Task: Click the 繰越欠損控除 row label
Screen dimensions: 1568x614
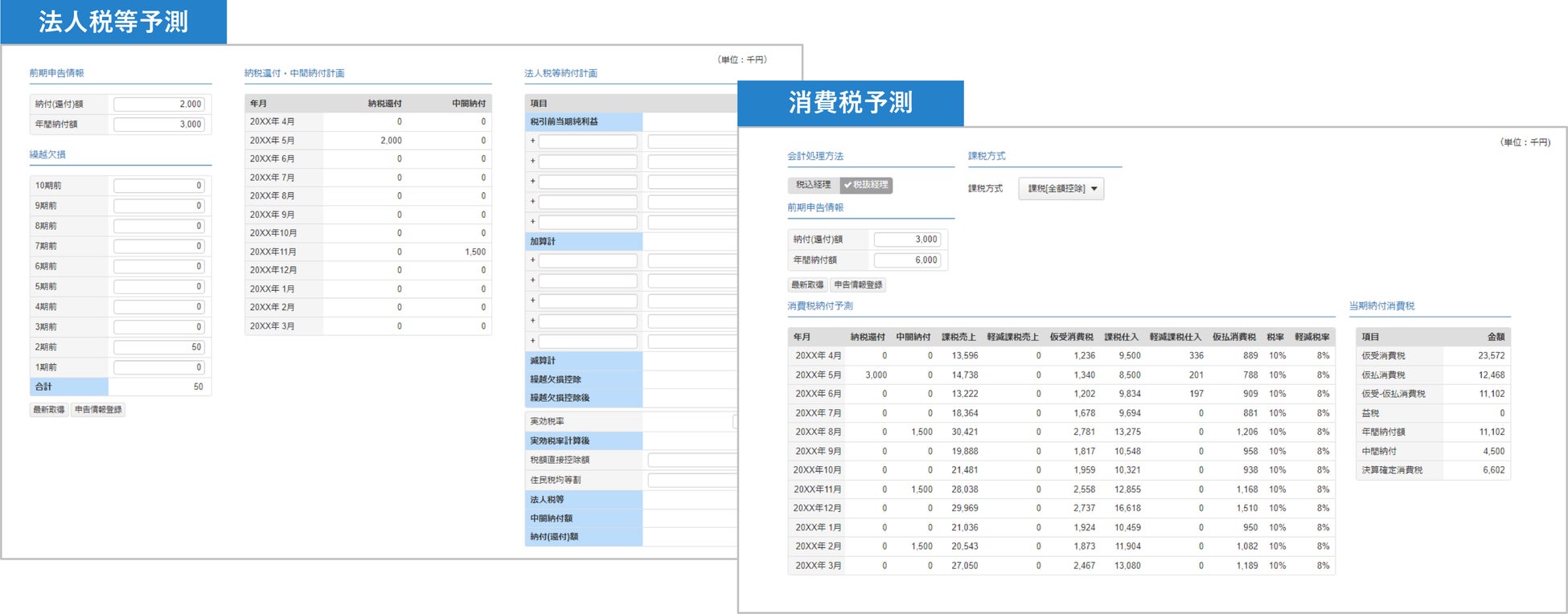Action: [x=556, y=379]
